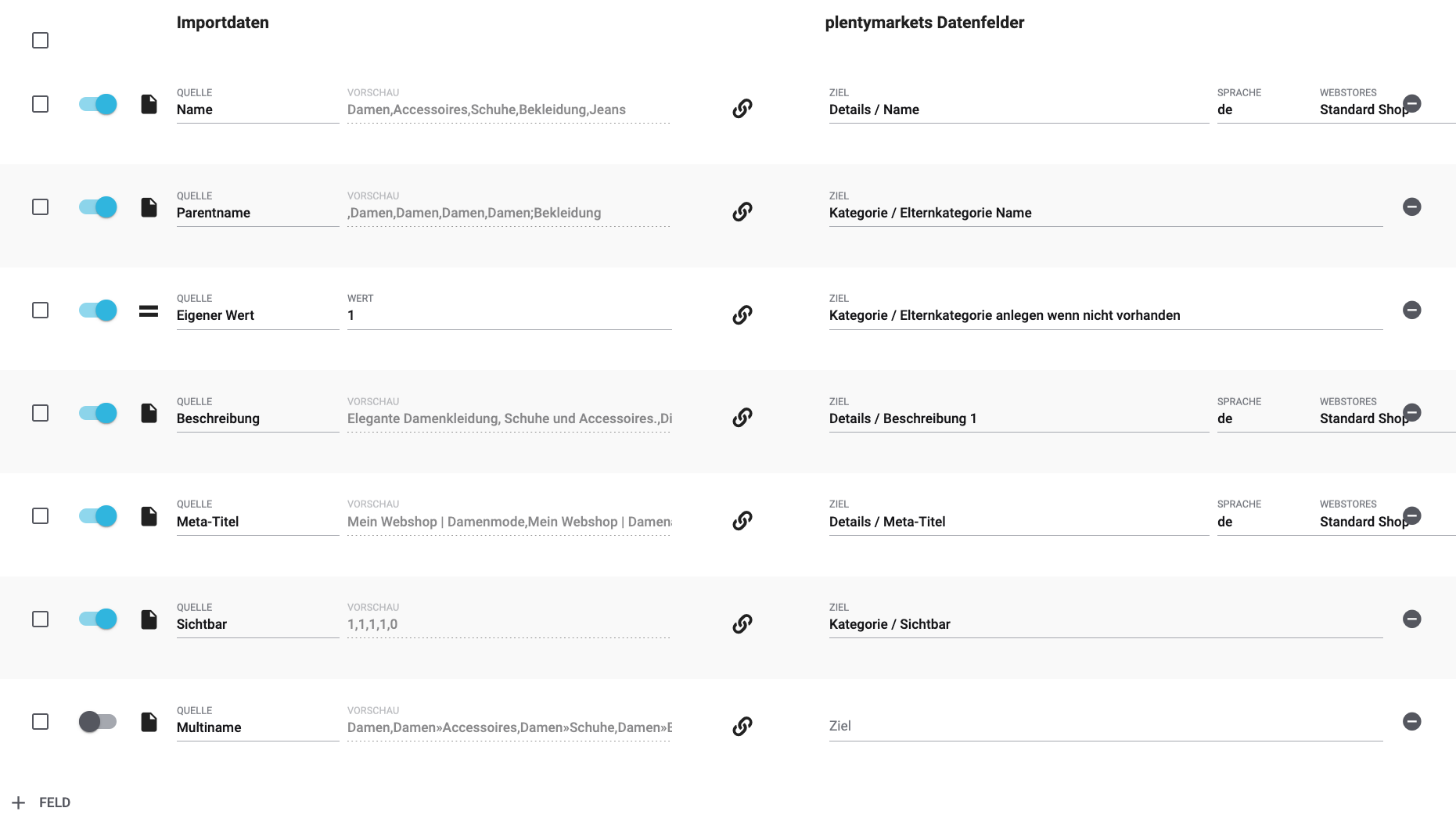Click the link icon in the Meta-Titel row
Screen dimensions: 1456x833
[x=742, y=521]
